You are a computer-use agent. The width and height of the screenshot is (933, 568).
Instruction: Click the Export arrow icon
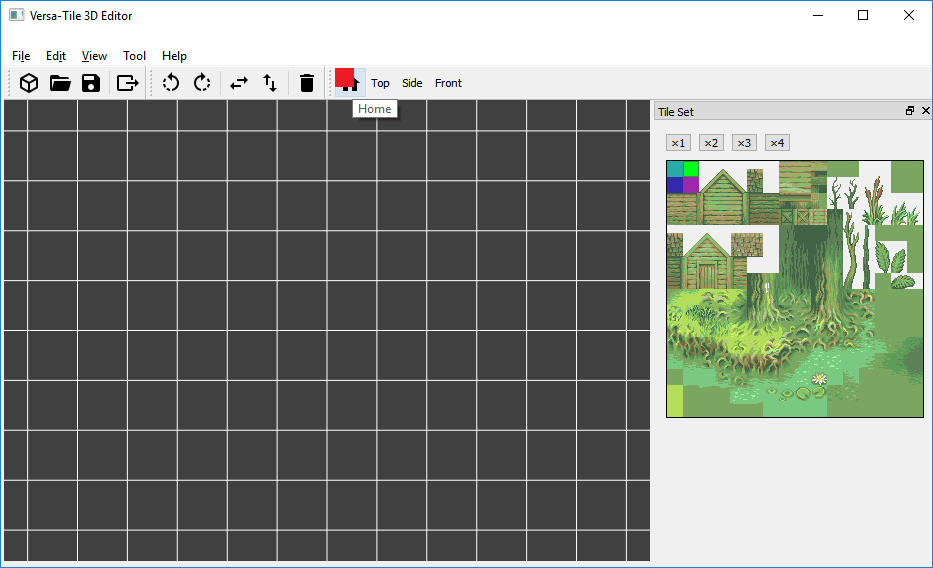[x=127, y=83]
